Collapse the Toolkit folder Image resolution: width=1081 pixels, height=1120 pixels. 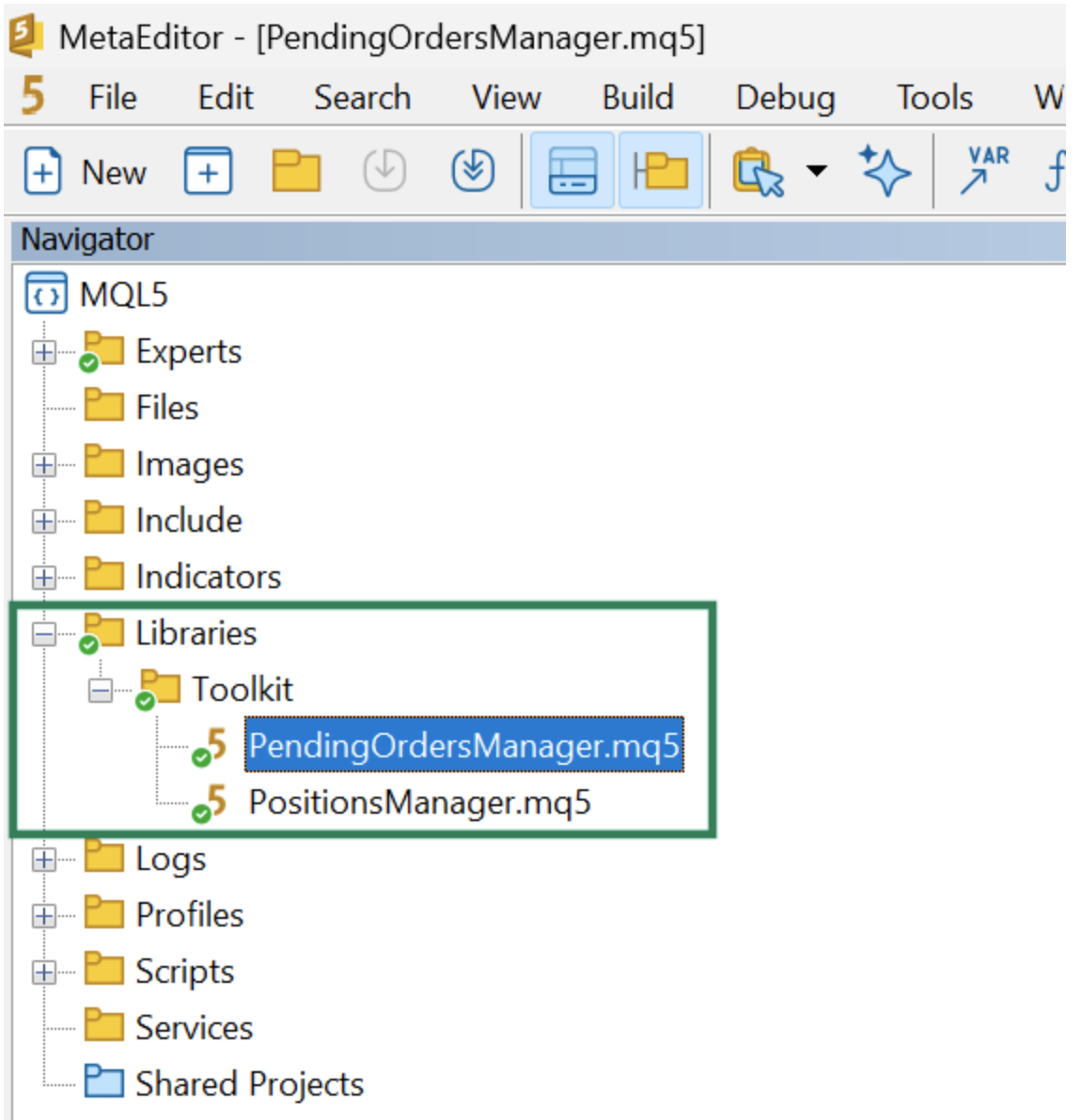[100, 690]
